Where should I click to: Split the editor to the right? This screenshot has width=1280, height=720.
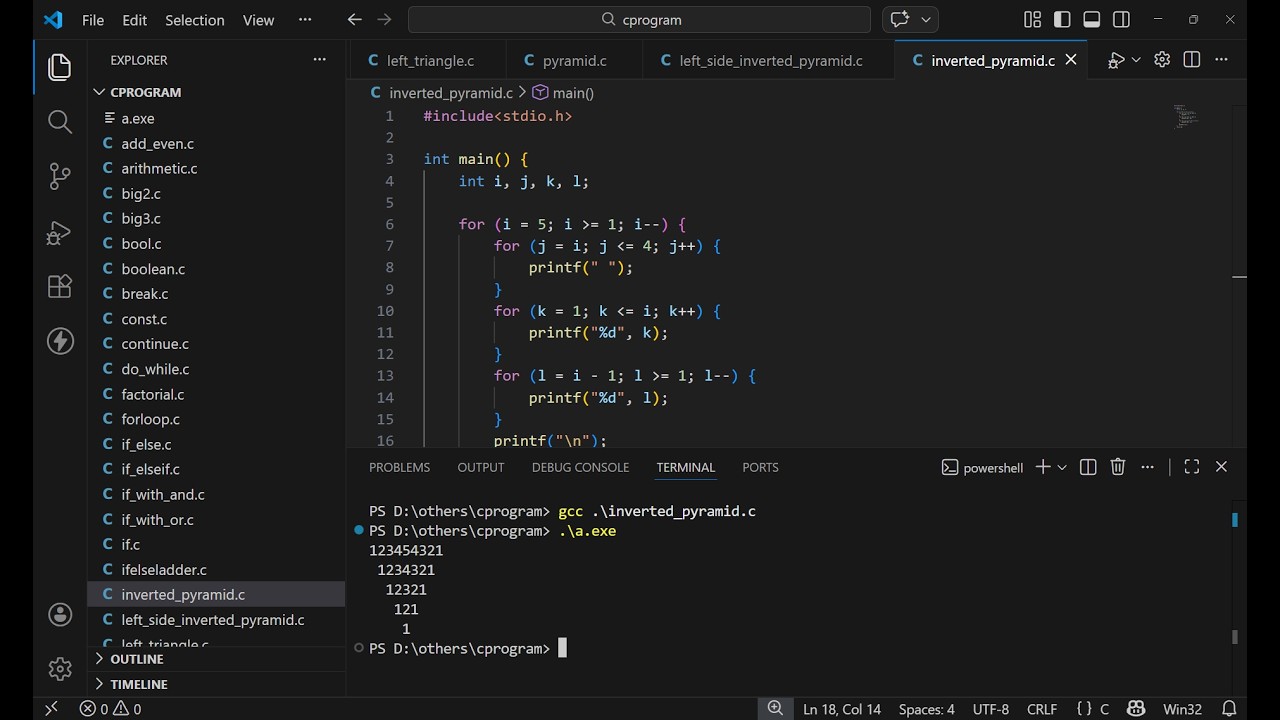click(1192, 60)
